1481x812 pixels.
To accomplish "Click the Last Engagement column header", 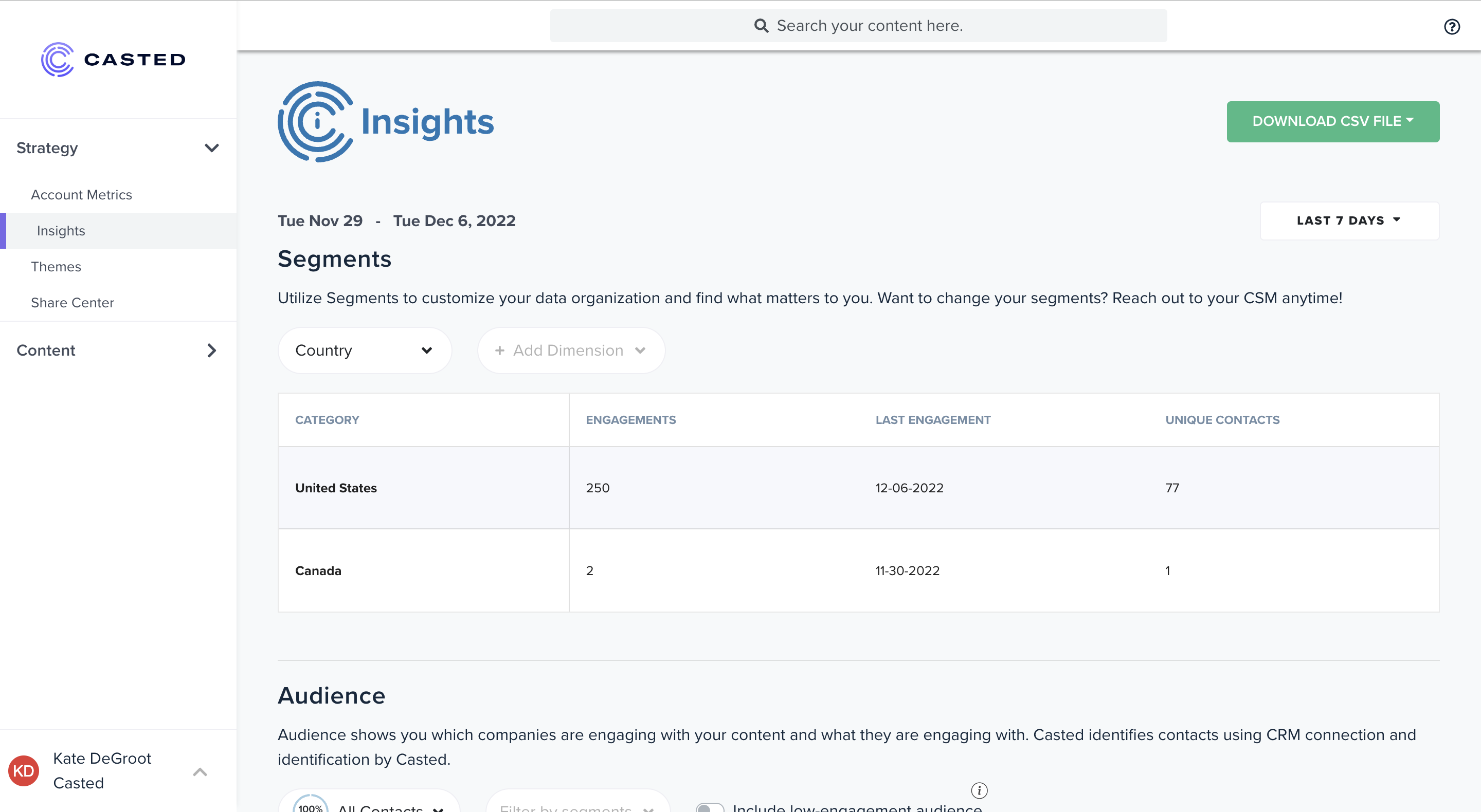I will click(932, 420).
